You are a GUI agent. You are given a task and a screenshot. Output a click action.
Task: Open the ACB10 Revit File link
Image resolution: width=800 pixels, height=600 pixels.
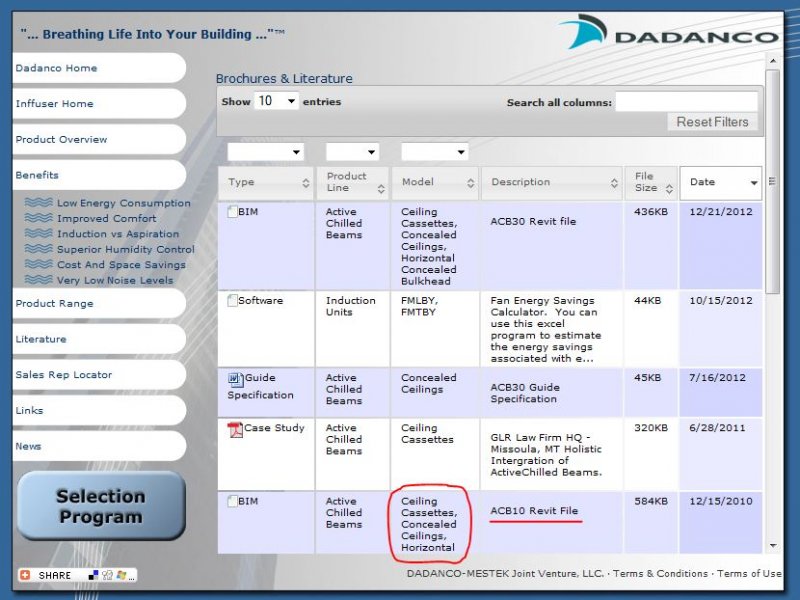(x=534, y=511)
